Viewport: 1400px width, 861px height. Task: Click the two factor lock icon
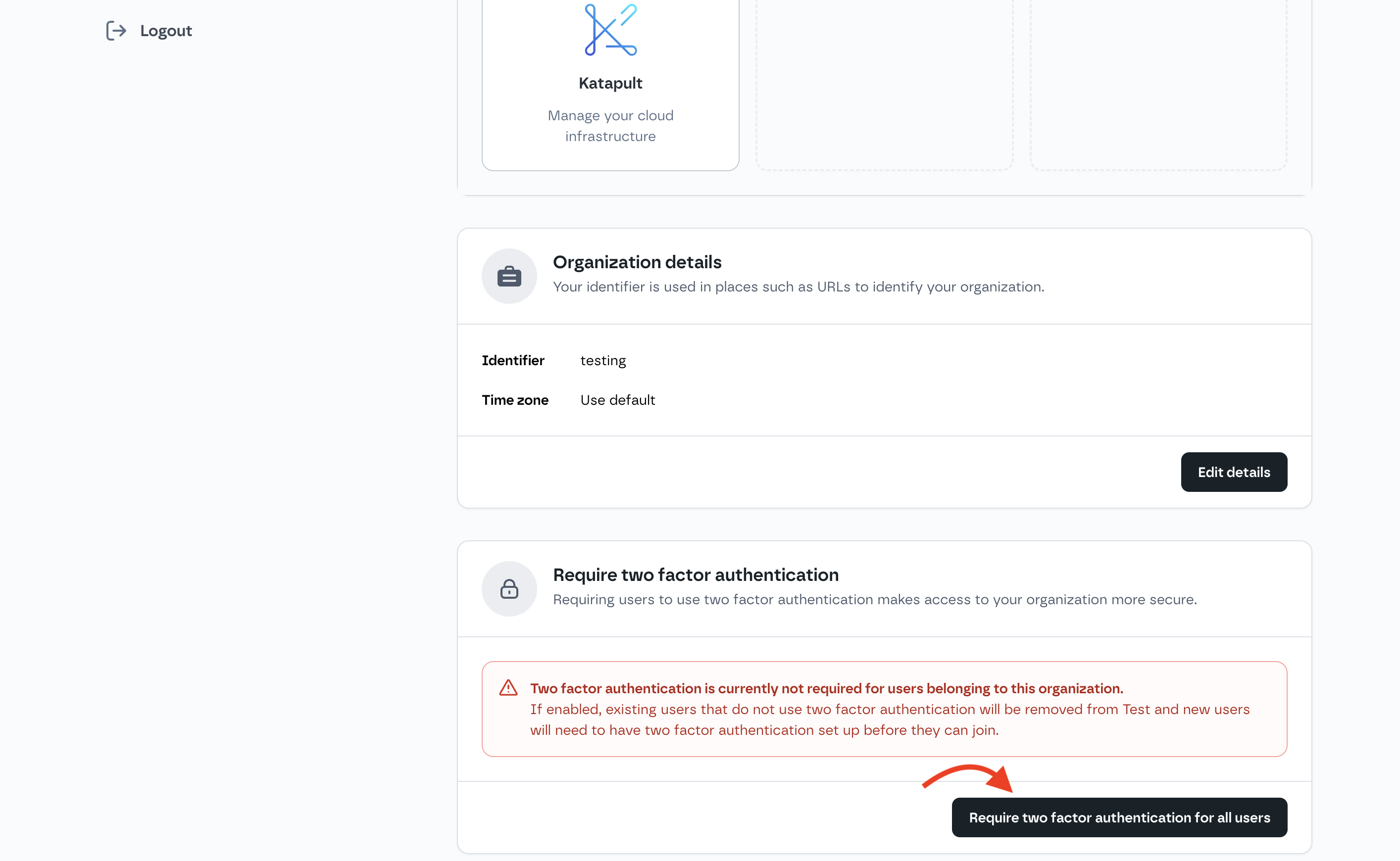(509, 589)
